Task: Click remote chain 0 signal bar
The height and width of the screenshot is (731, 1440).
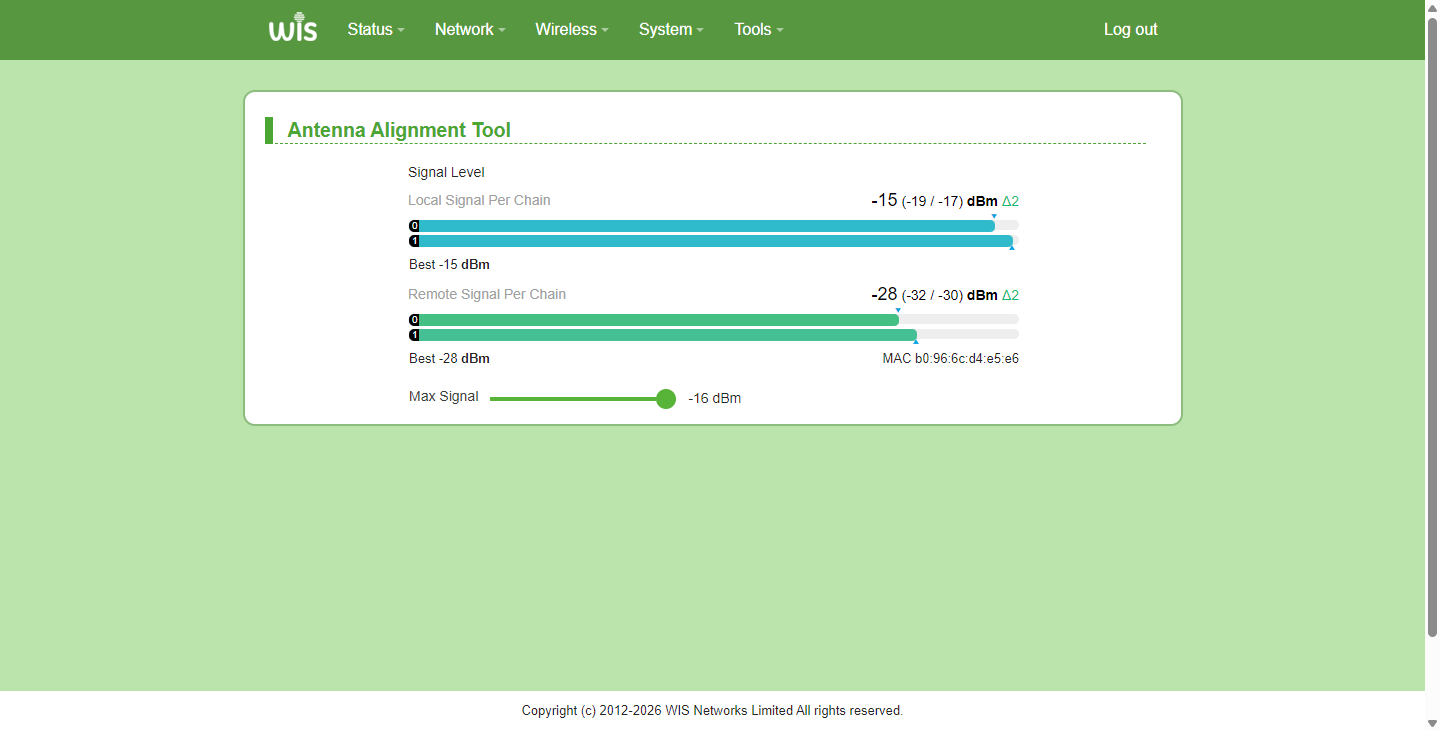Action: click(713, 320)
